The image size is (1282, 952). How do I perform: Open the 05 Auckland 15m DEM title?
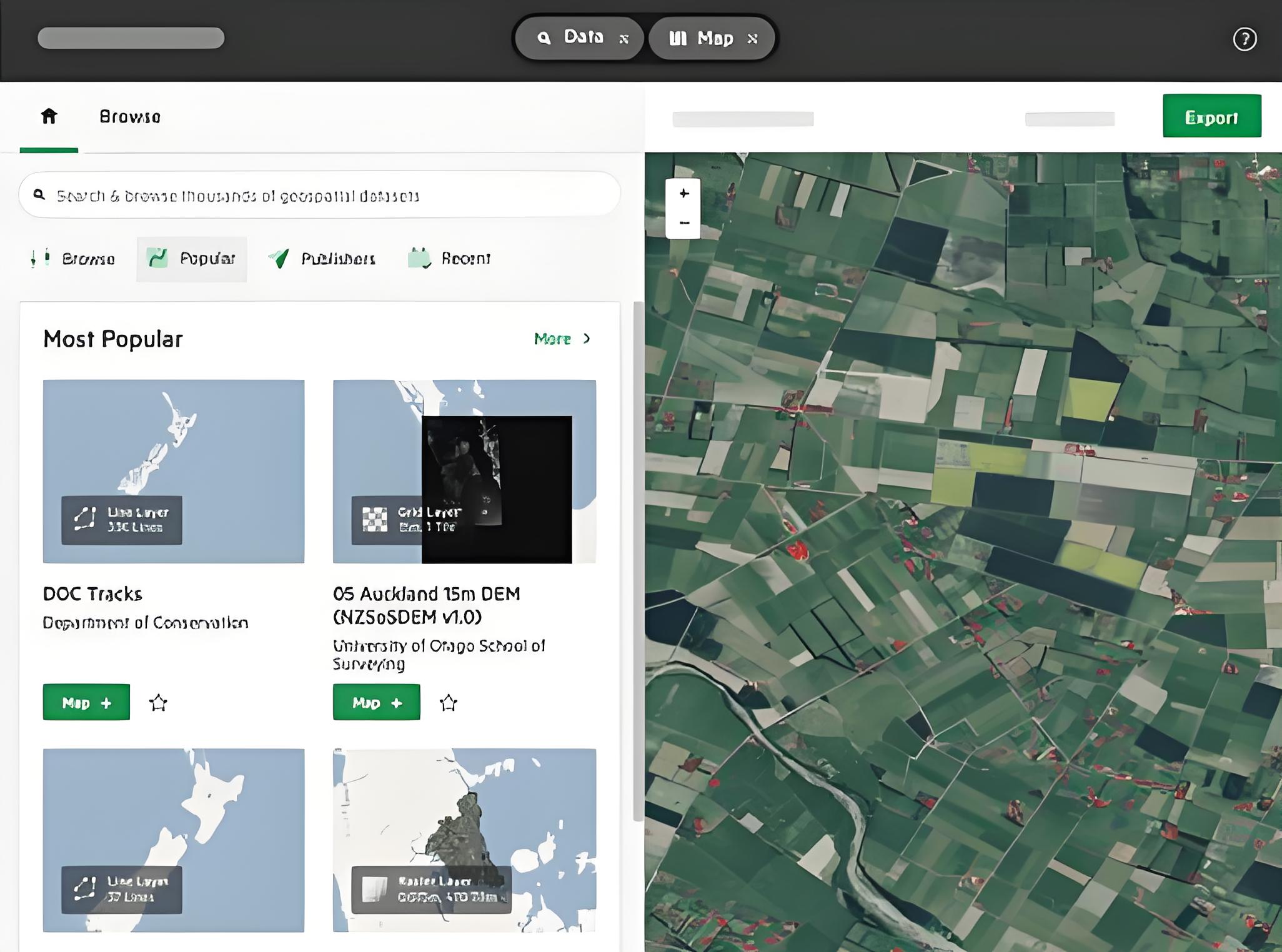(427, 605)
